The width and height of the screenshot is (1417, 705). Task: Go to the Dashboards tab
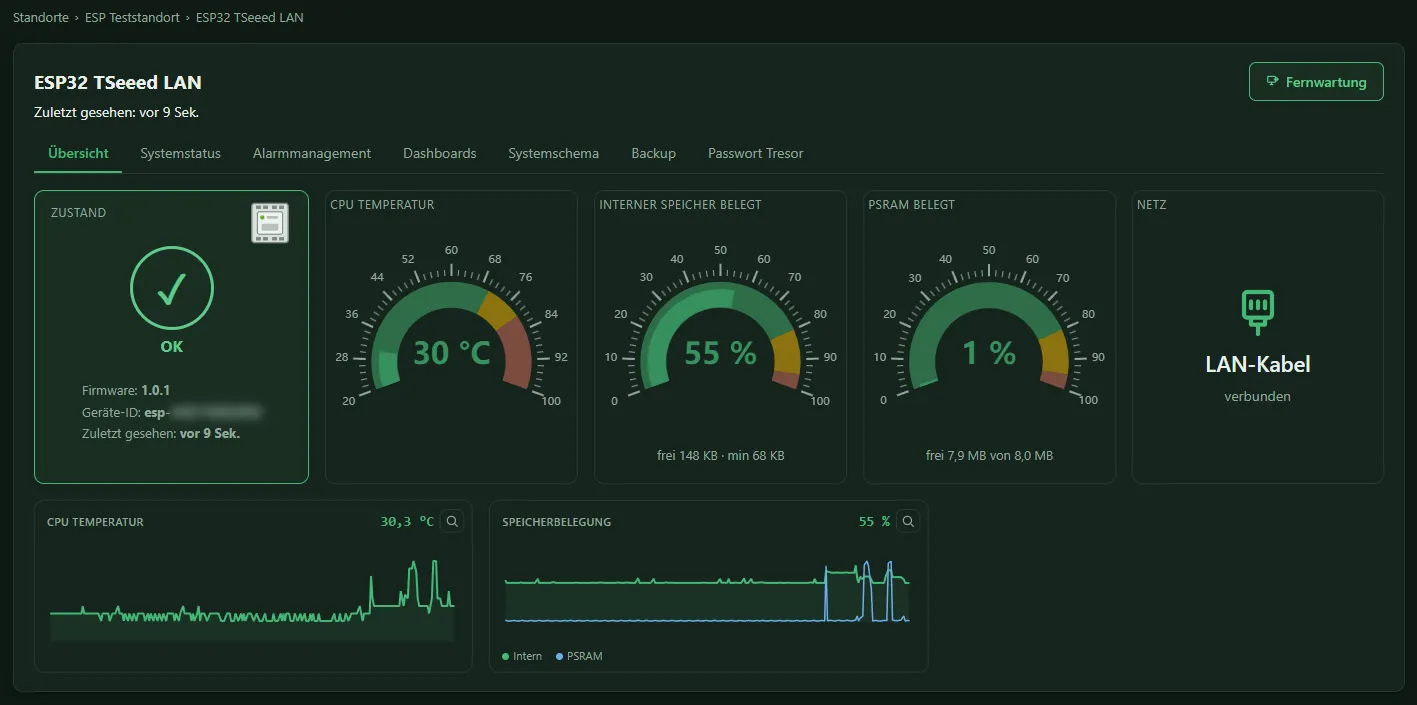coord(440,153)
